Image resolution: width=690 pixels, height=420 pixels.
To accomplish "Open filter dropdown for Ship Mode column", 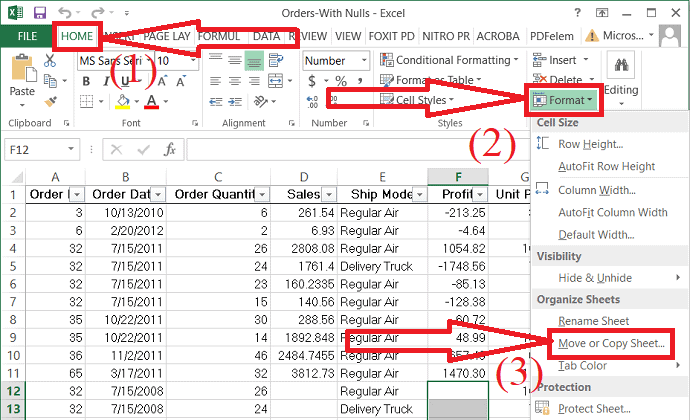I will (420, 194).
